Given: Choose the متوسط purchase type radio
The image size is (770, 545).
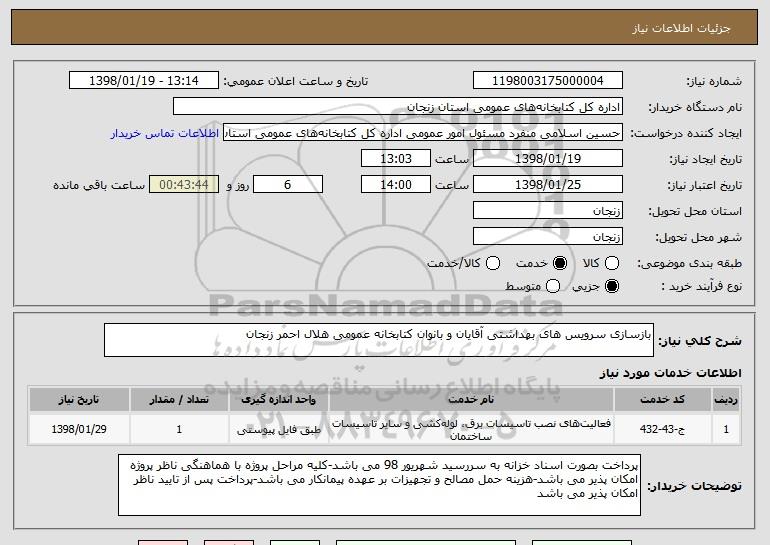Looking at the screenshot, I should click(552, 286).
